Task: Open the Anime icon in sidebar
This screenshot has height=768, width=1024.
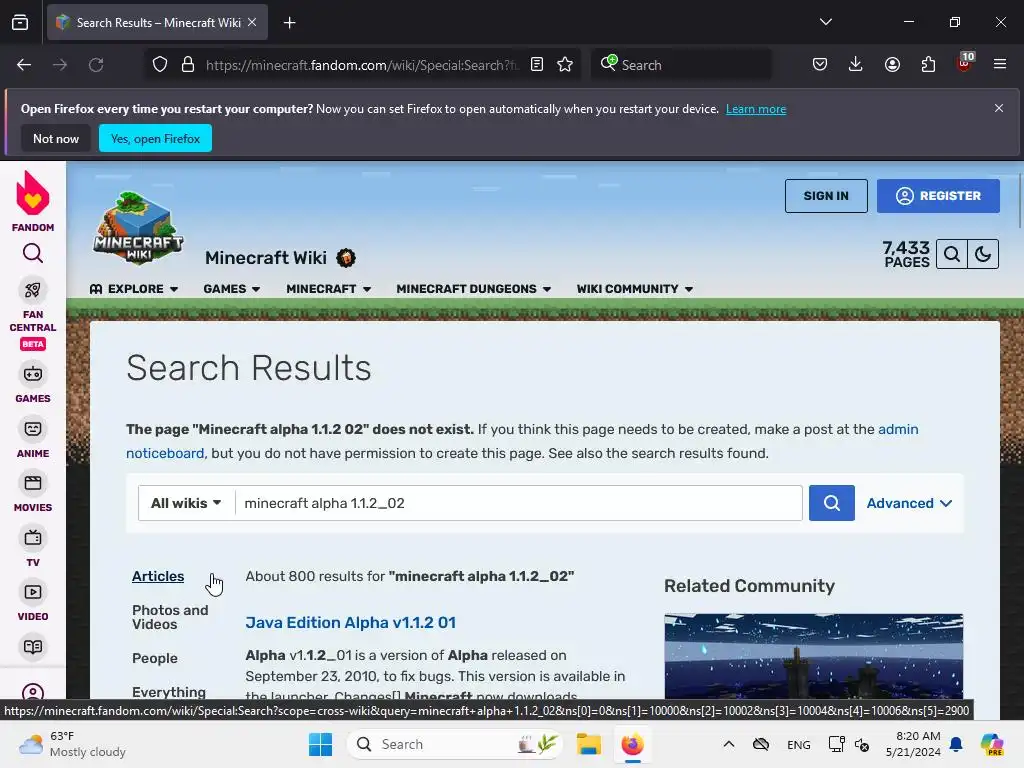Action: 33,429
